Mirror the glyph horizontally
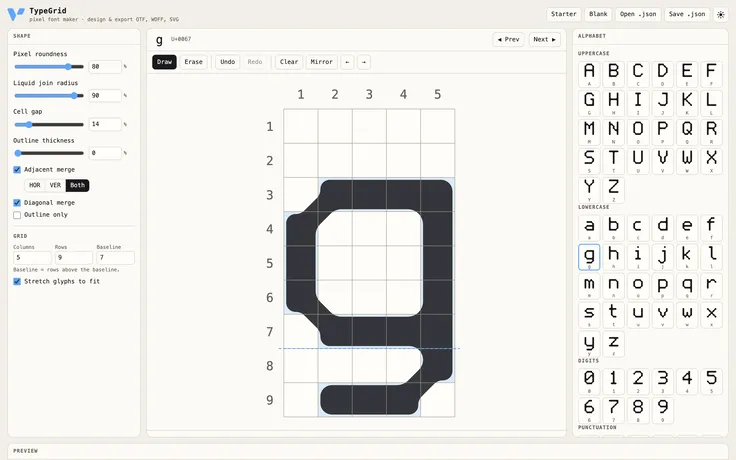Image resolution: width=736 pixels, height=460 pixels. coord(322,62)
